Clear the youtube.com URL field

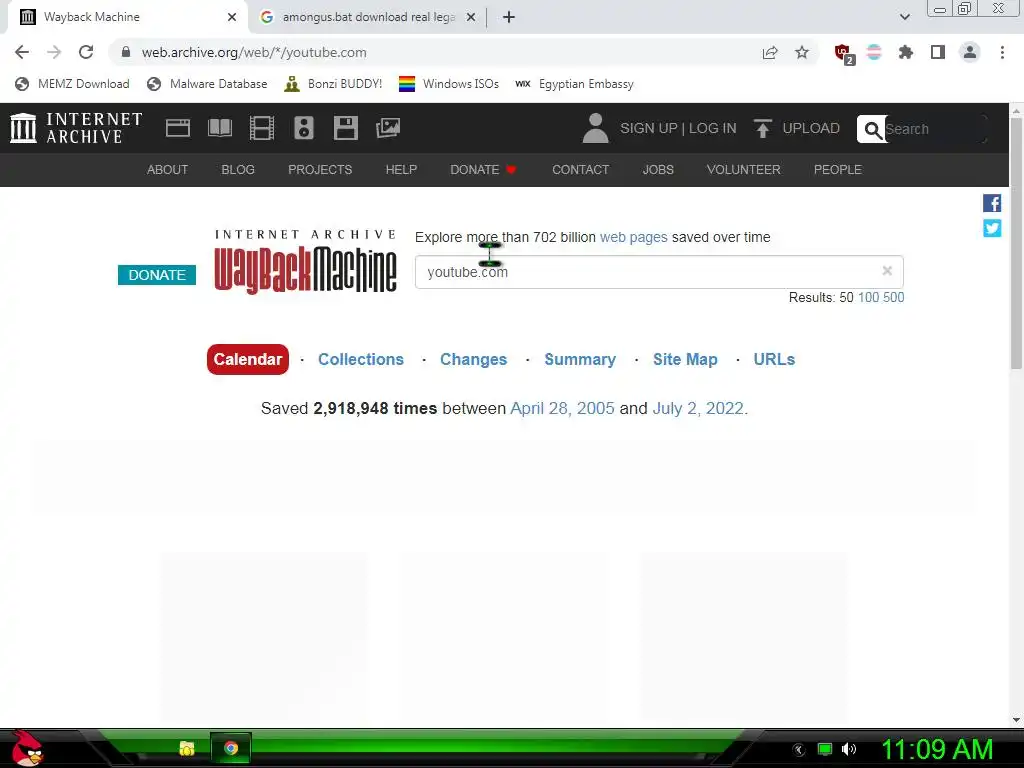(x=887, y=270)
